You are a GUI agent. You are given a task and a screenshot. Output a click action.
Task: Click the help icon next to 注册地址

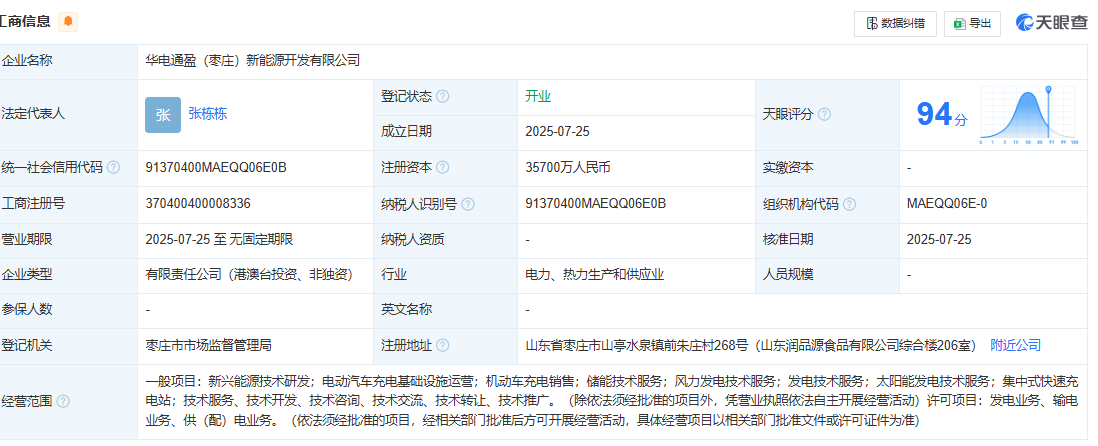[x=442, y=346]
